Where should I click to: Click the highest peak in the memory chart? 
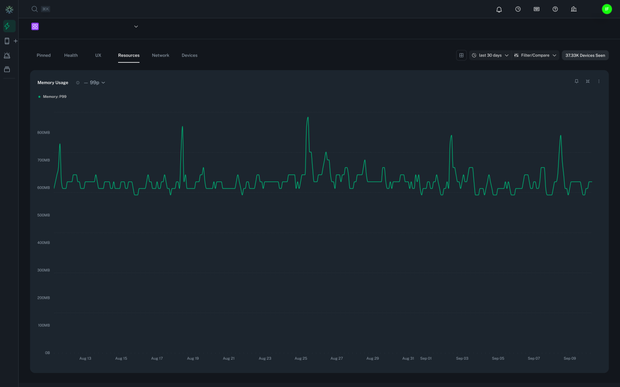308,118
